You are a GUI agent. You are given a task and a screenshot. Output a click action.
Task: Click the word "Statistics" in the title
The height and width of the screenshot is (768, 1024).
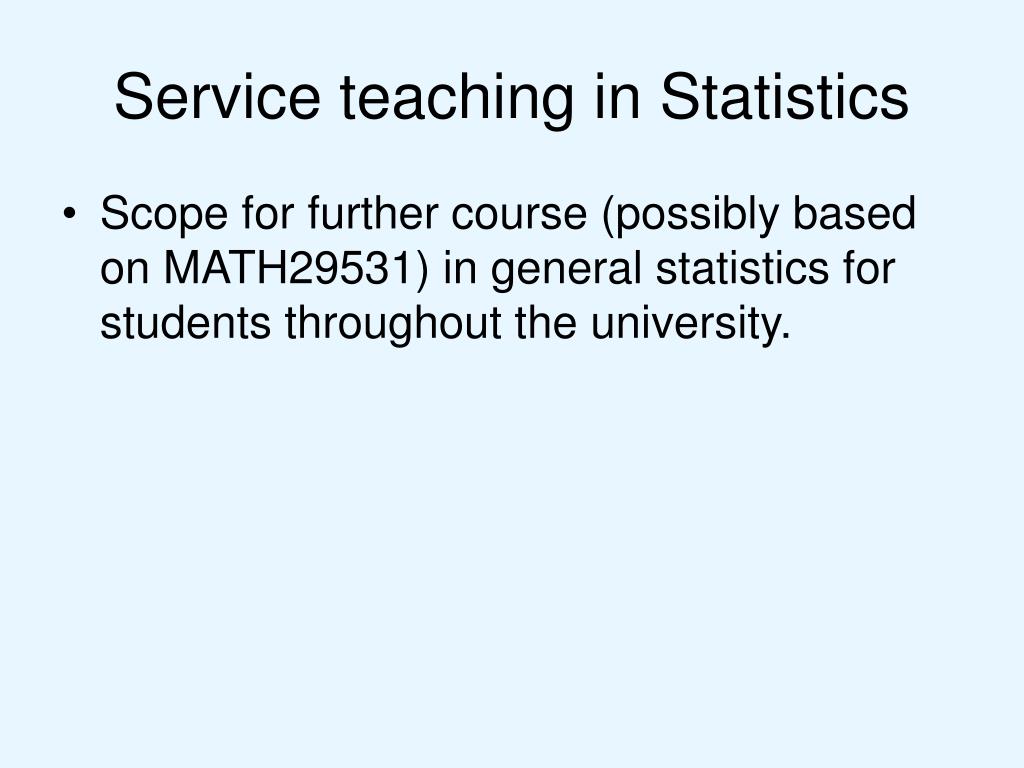tap(784, 97)
